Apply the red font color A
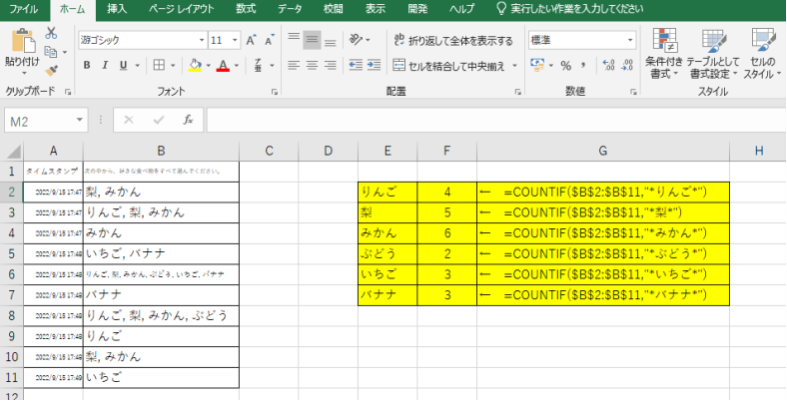 223,65
